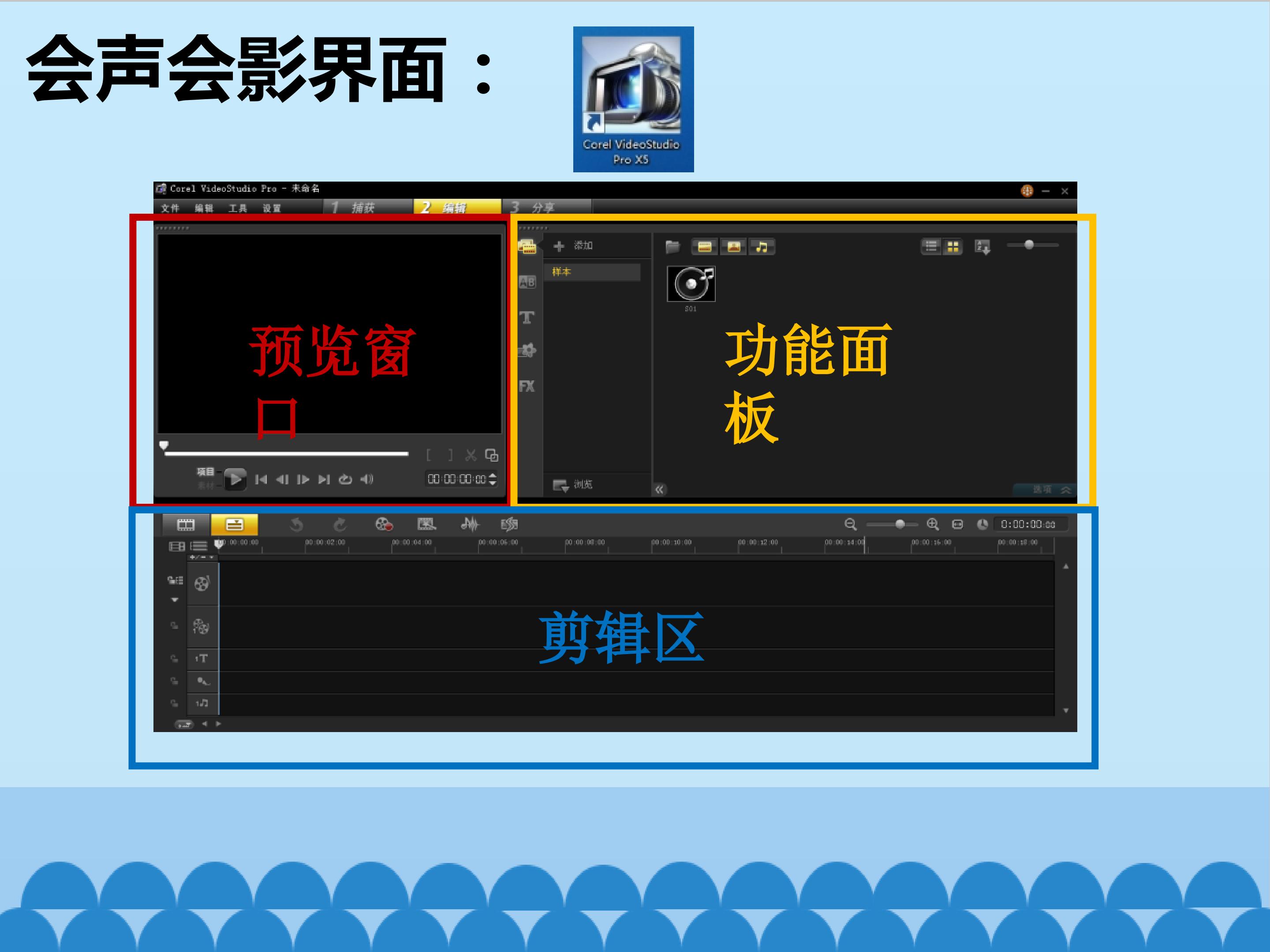Click the Add folder button
This screenshot has height=952, width=1270.
[x=572, y=245]
